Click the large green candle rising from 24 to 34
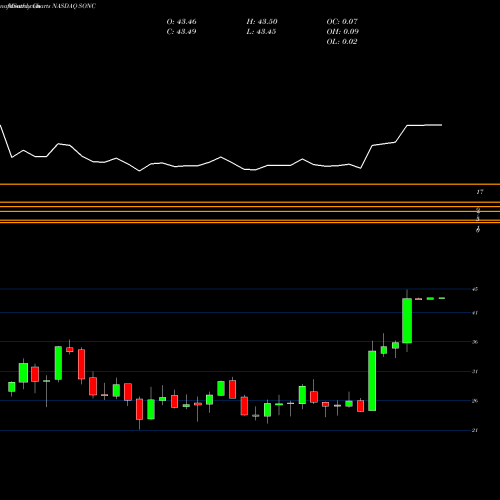 coord(372,381)
